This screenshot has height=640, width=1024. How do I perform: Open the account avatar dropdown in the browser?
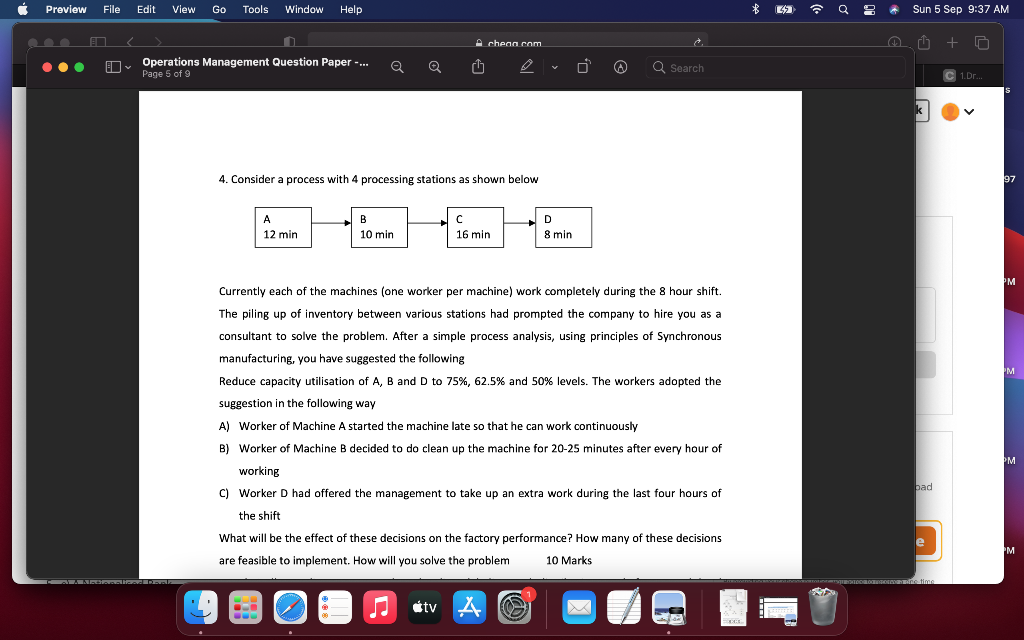(970, 111)
